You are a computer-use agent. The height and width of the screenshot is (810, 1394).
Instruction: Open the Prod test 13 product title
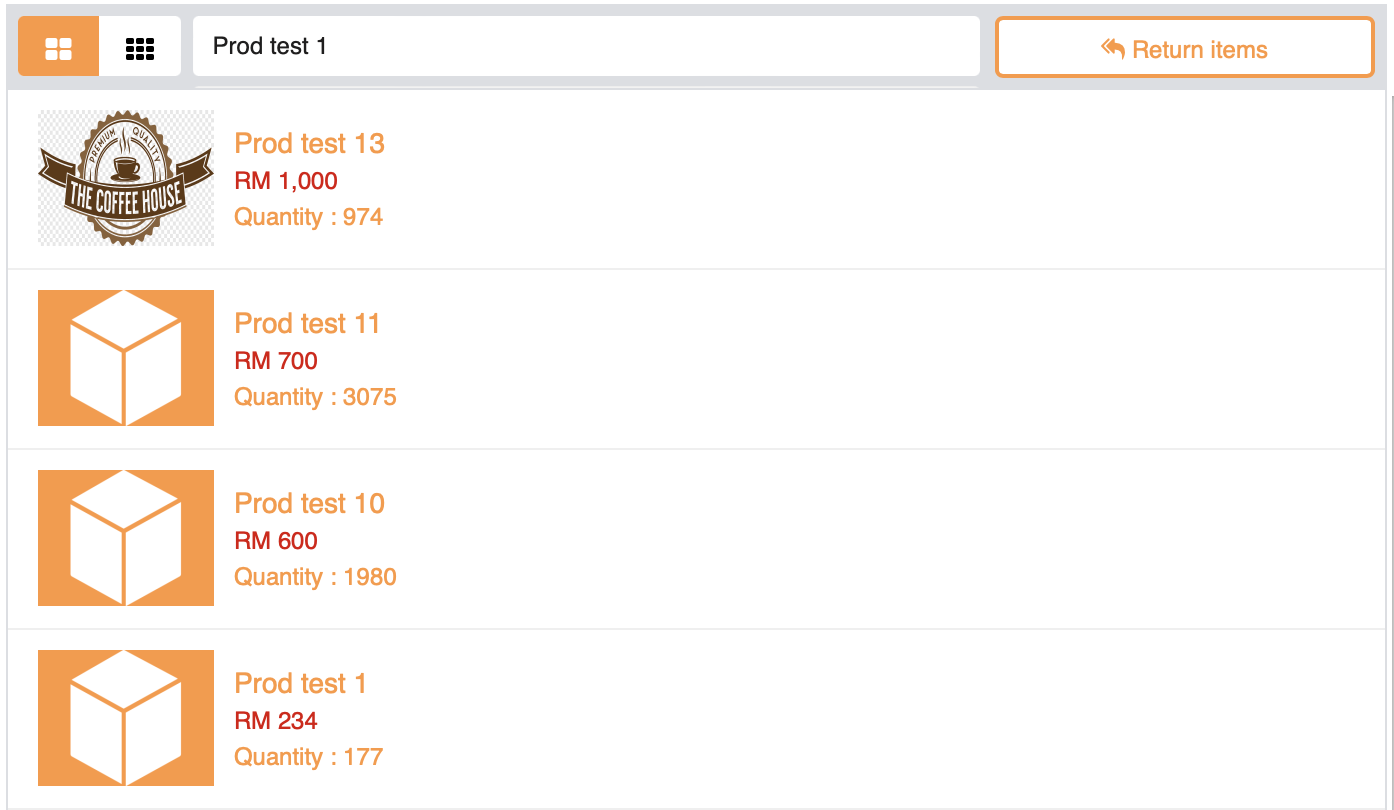[x=309, y=144]
